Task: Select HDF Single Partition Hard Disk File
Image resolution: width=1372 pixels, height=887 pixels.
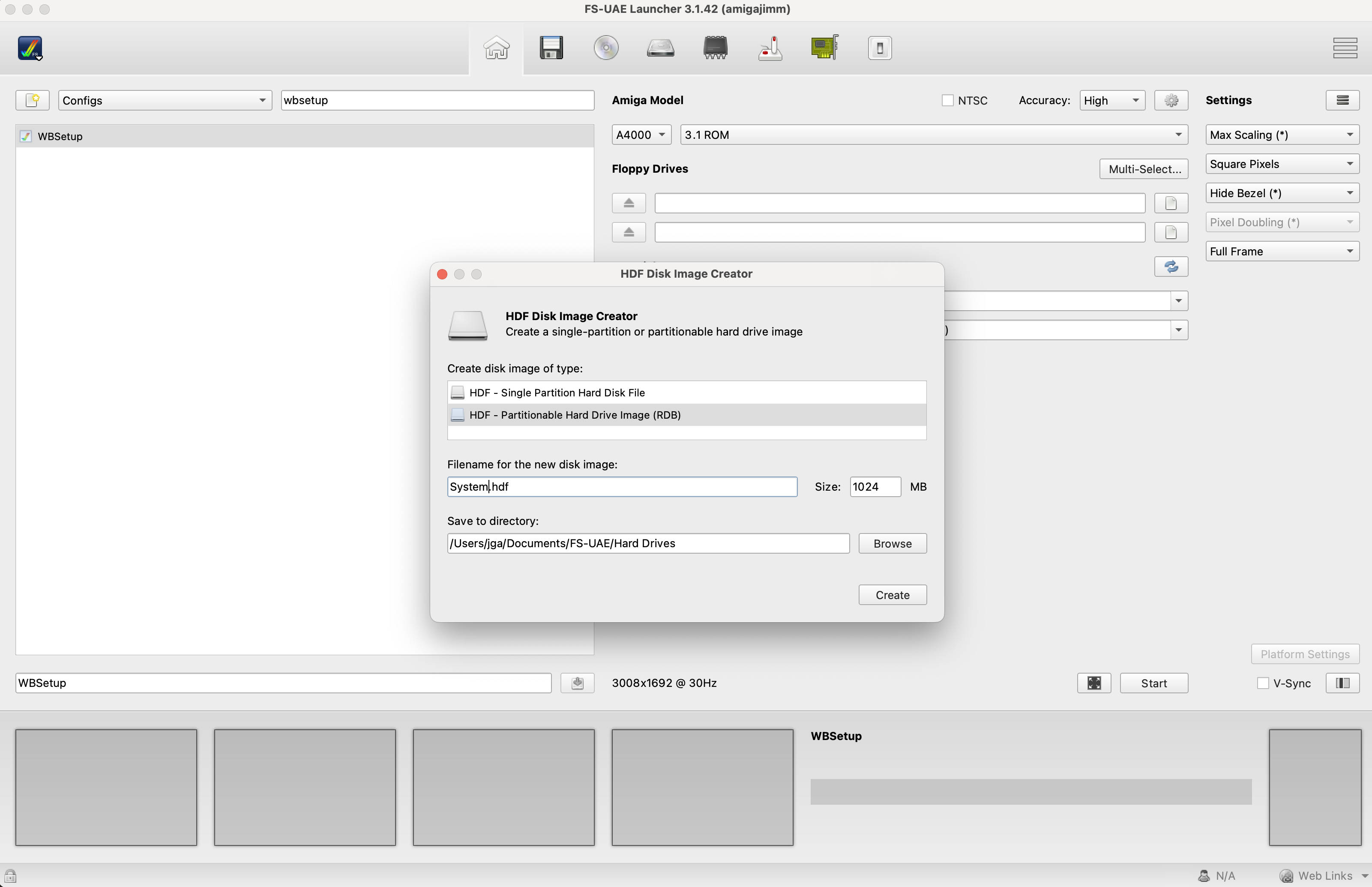Action: (557, 393)
